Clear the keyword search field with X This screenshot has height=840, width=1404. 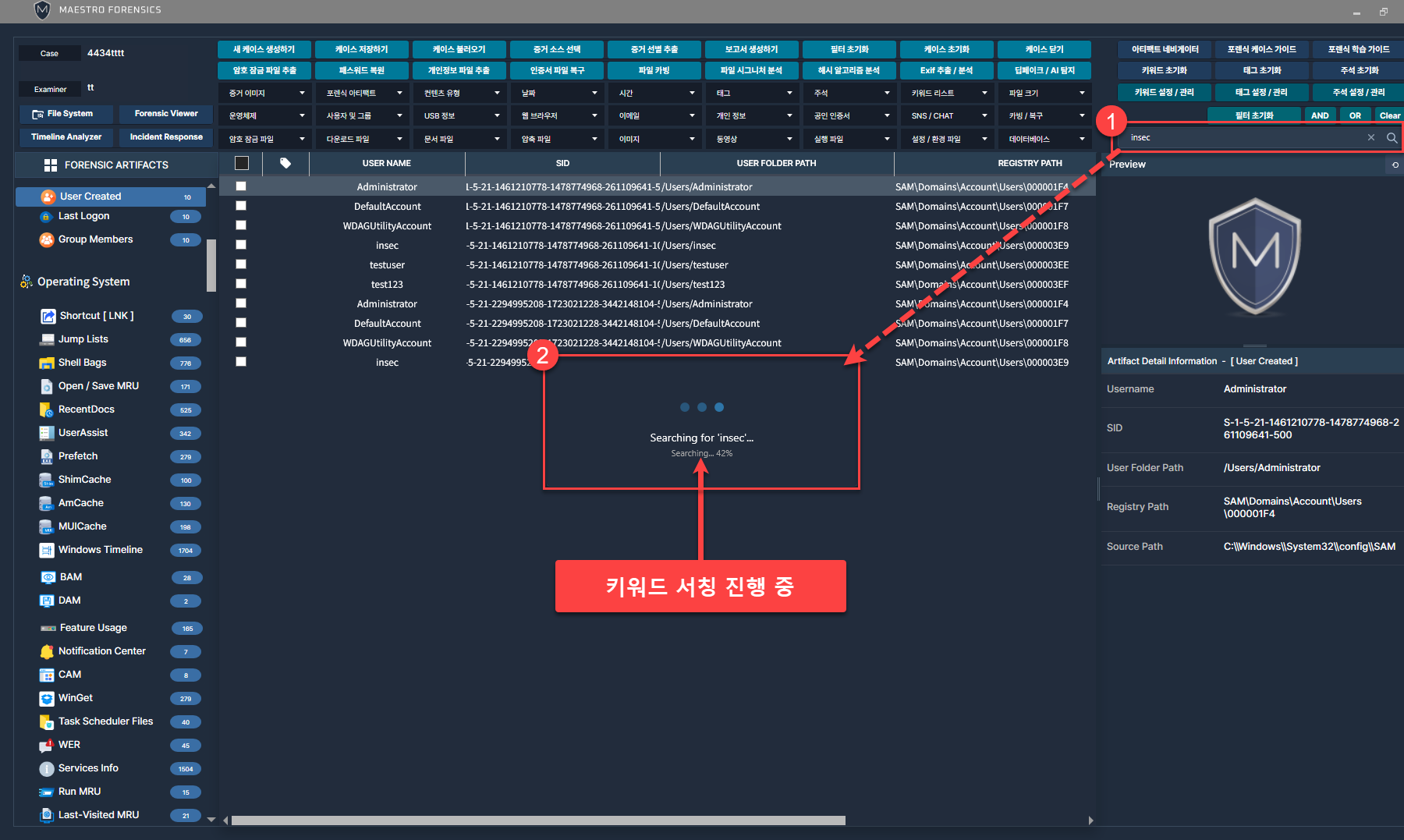coord(1371,138)
